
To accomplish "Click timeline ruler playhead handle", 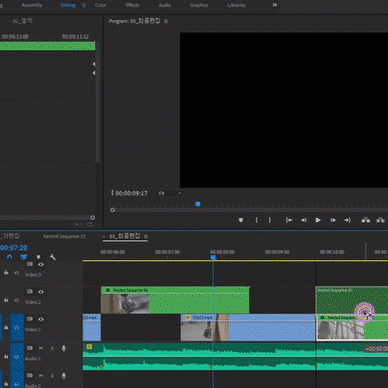I will tap(213, 257).
